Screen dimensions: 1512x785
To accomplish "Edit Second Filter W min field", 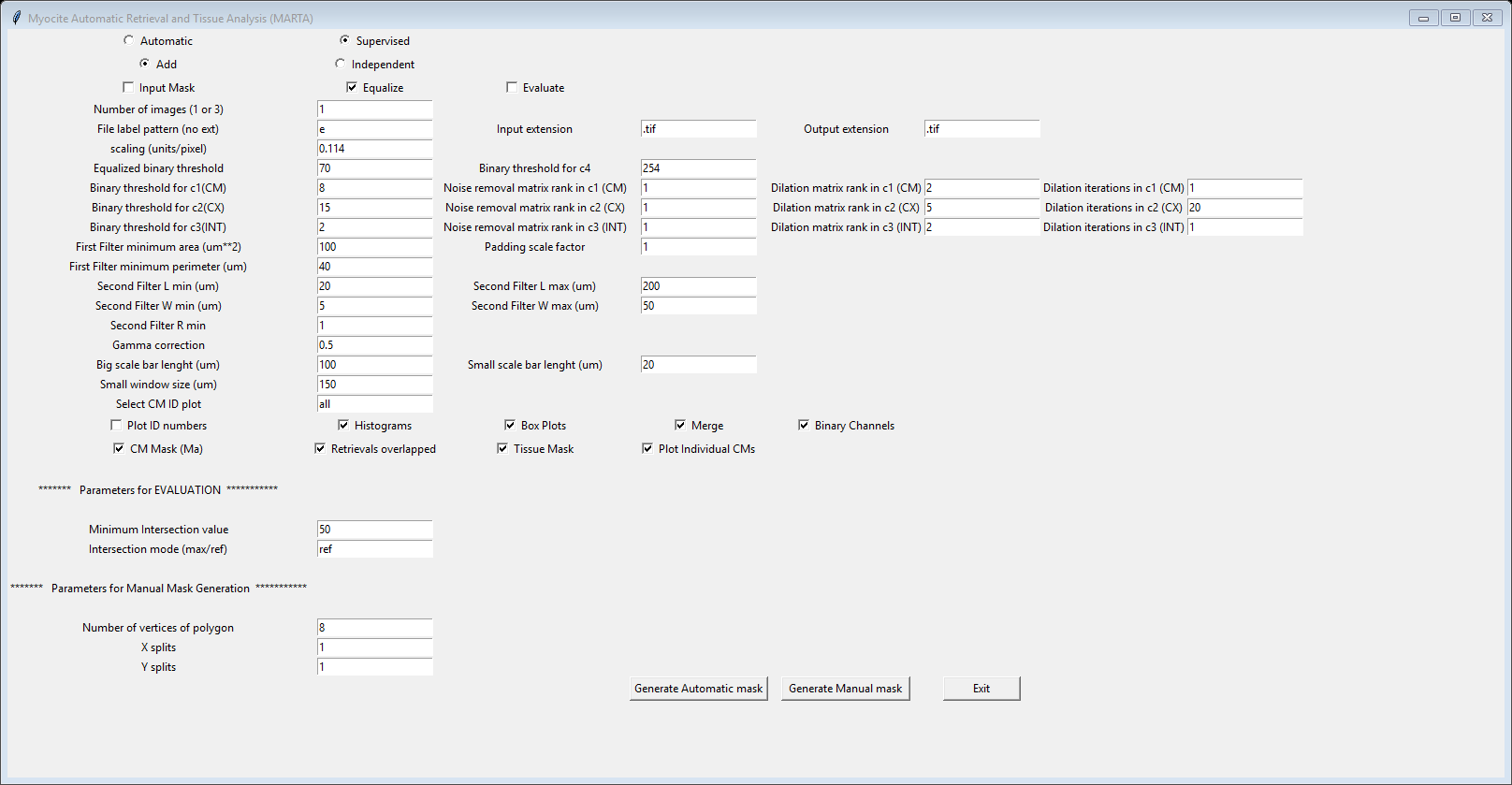I will click(x=374, y=306).
